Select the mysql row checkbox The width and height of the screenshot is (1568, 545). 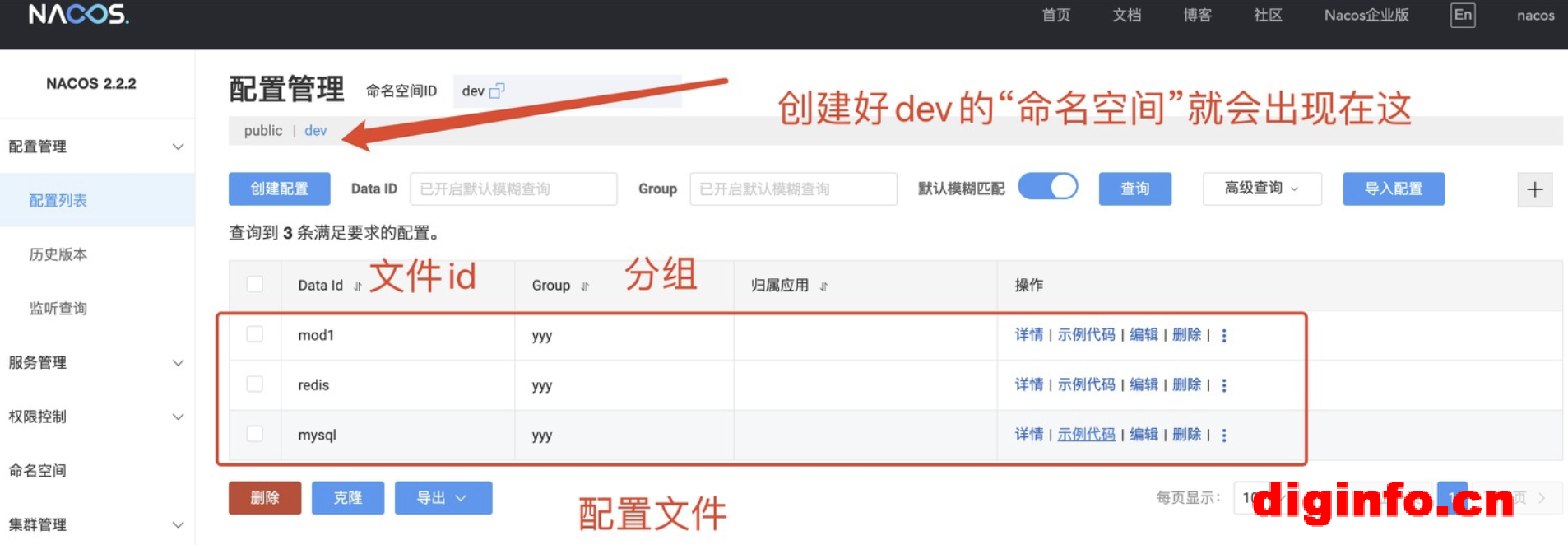point(255,434)
